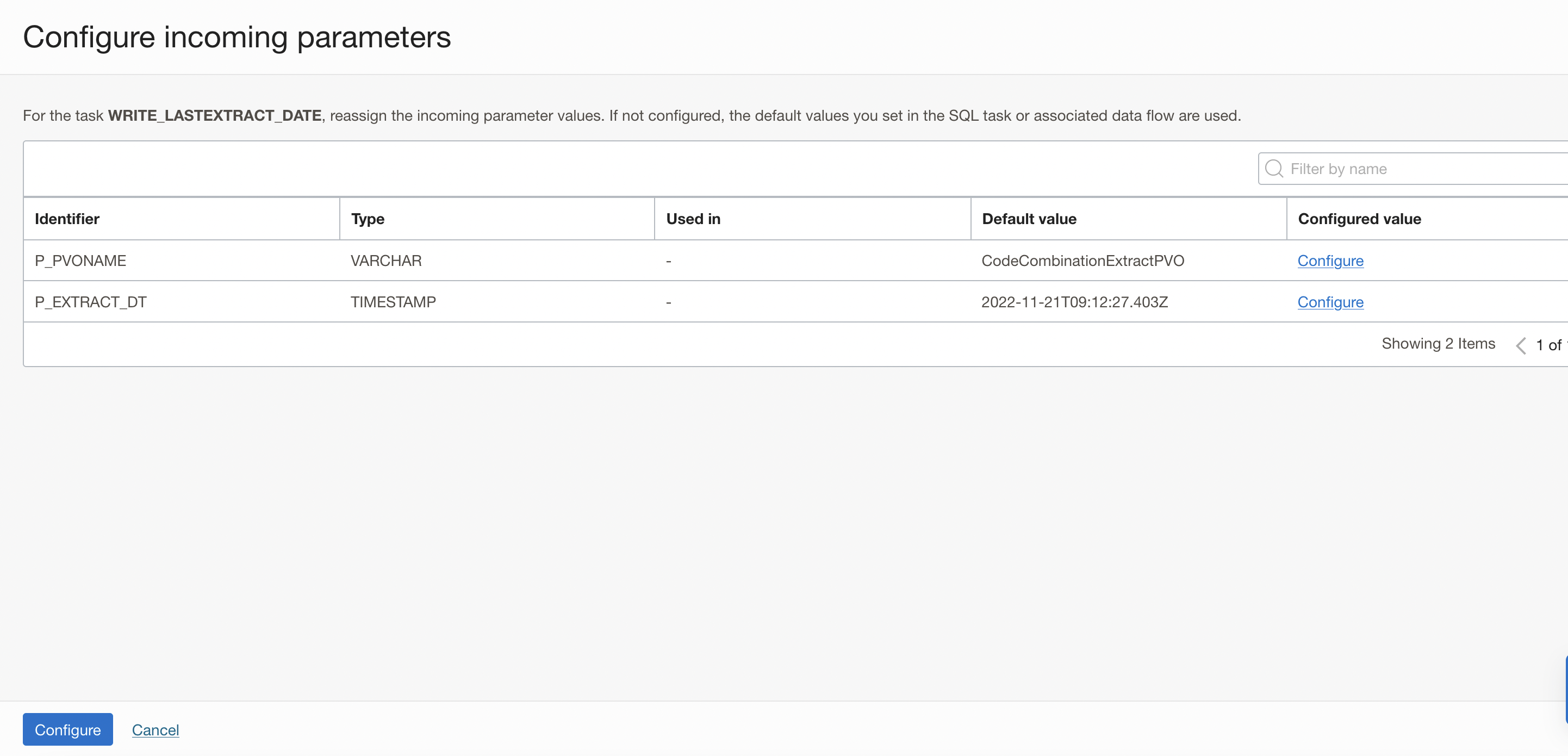The height and width of the screenshot is (756, 1568).
Task: Open the Configure link for P_PVONAME
Action: (1330, 261)
